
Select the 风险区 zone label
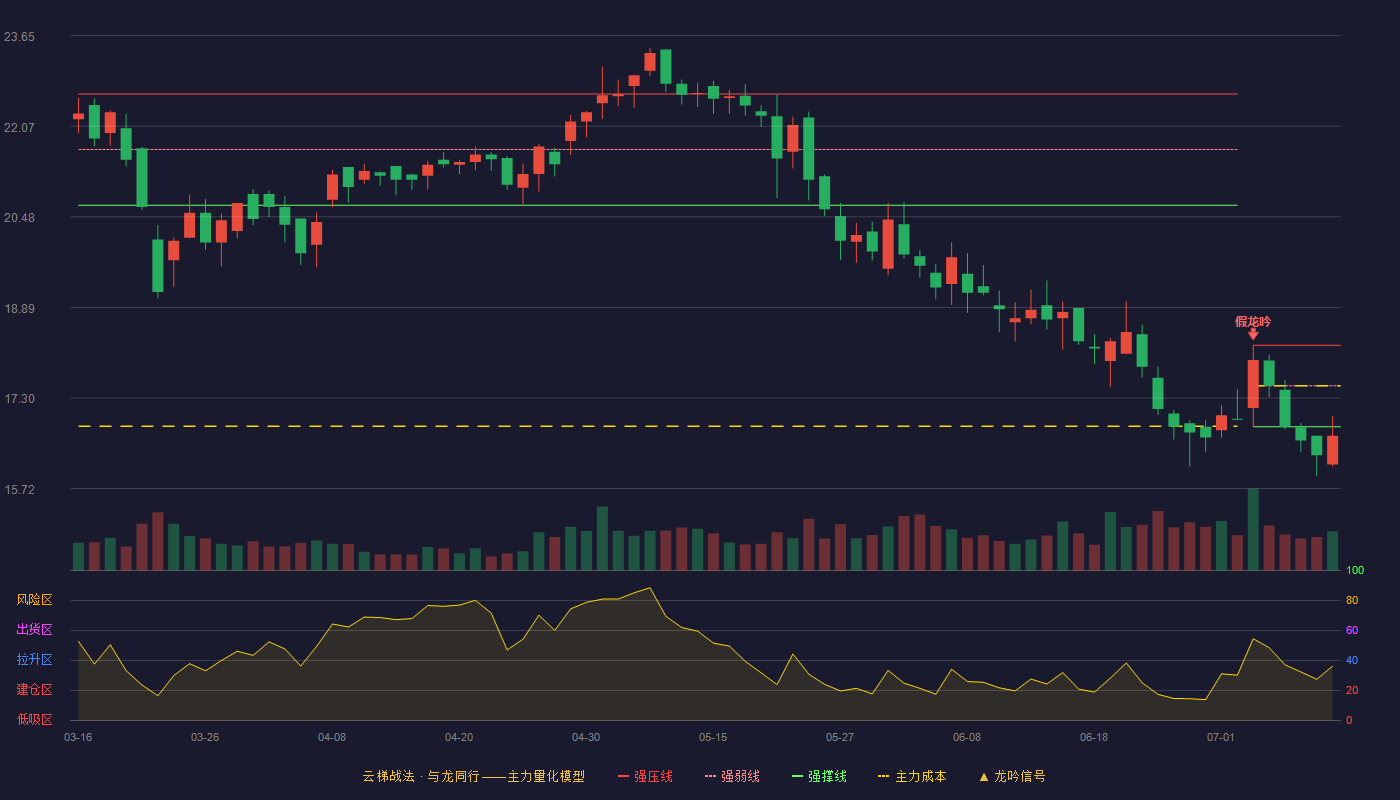pyautogui.click(x=34, y=600)
